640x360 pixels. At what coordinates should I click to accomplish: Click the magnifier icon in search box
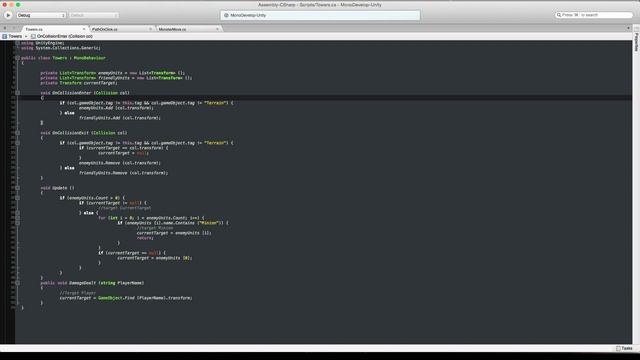559,15
